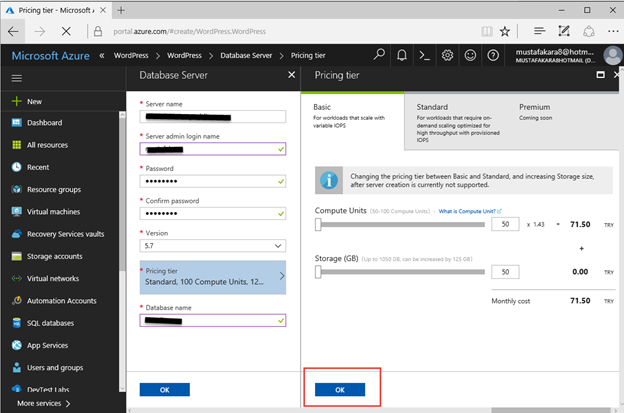Click the Database Server breadcrumb
This screenshot has height=413, width=624.
click(246, 55)
